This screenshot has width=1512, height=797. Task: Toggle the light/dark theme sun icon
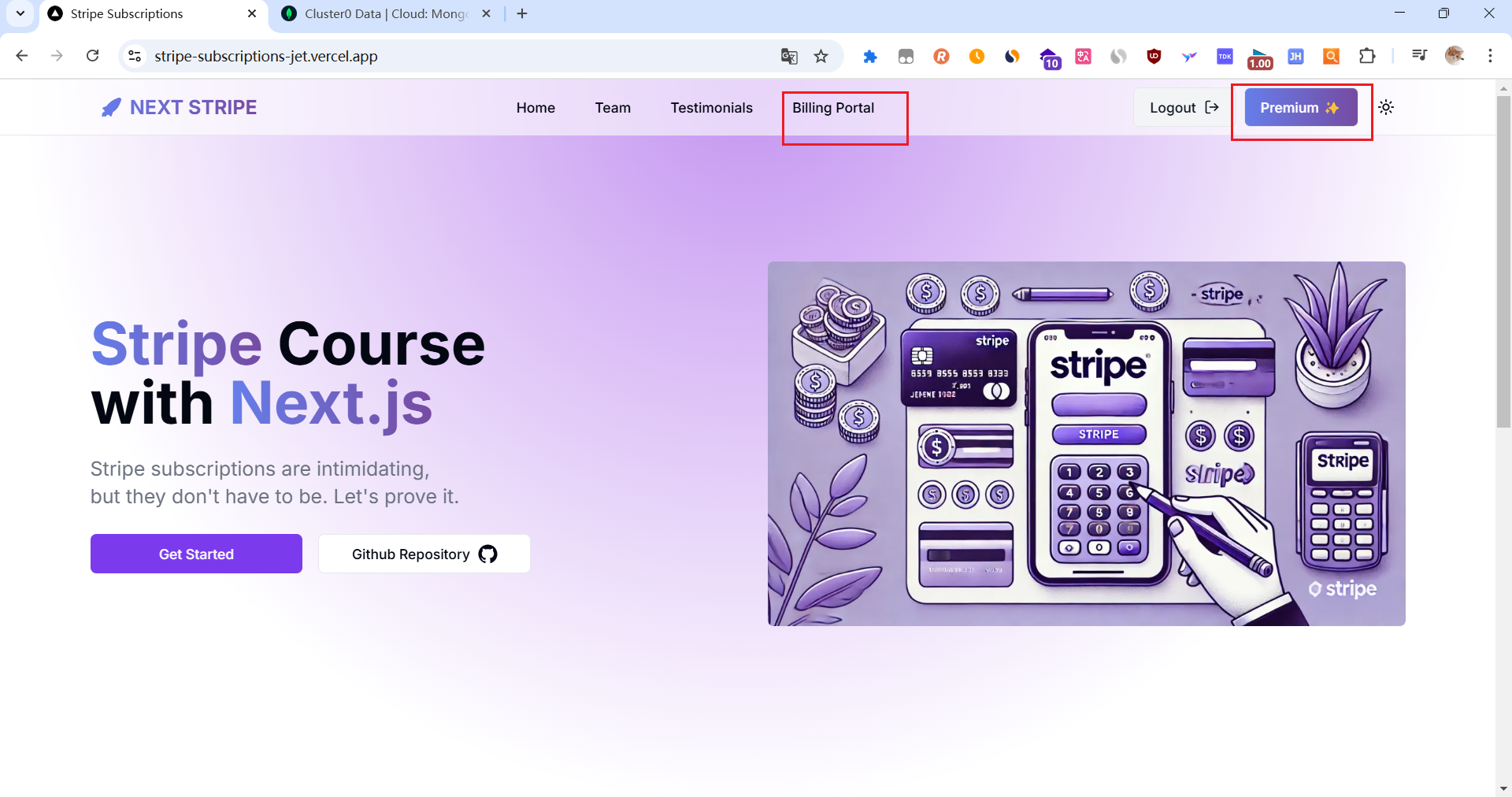click(1386, 107)
